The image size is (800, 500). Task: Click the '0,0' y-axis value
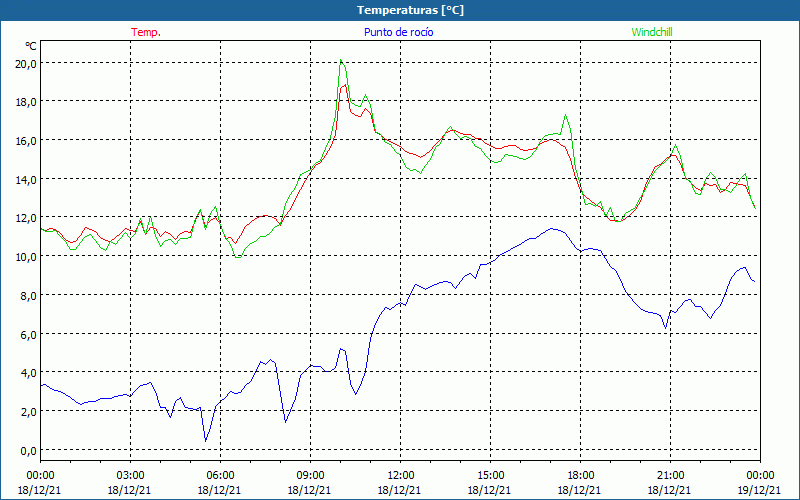click(29, 450)
